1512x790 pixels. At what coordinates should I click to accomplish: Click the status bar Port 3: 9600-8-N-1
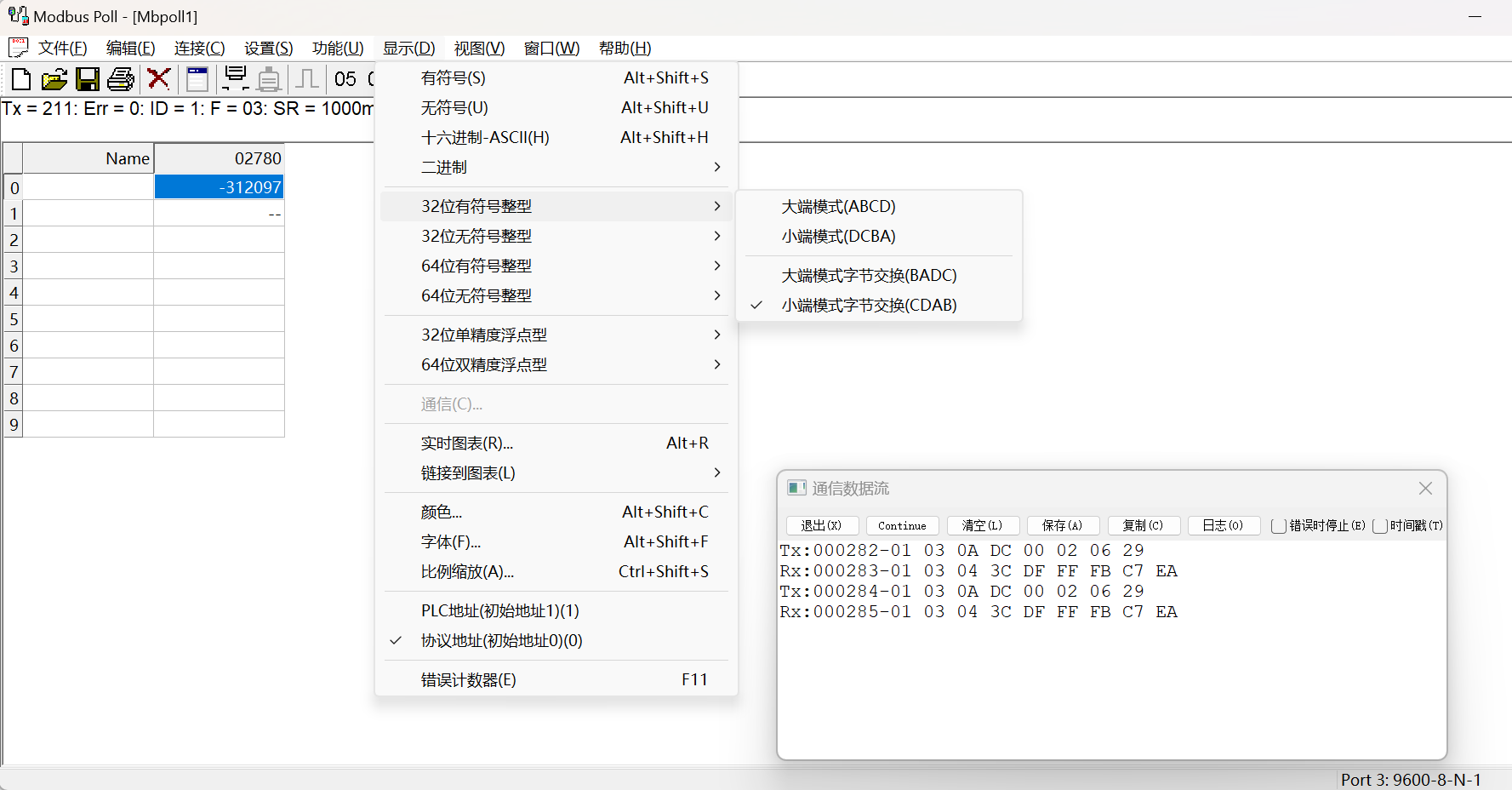tap(1411, 780)
